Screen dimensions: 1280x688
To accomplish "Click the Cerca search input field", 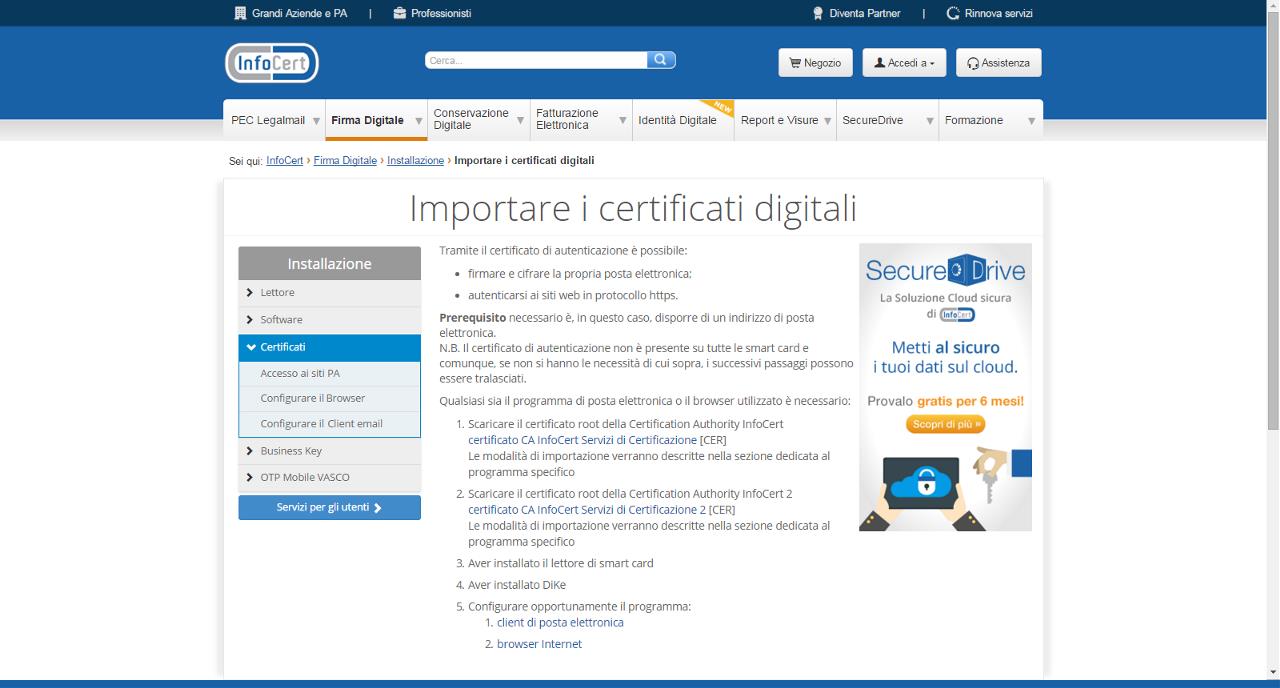I will tap(536, 60).
